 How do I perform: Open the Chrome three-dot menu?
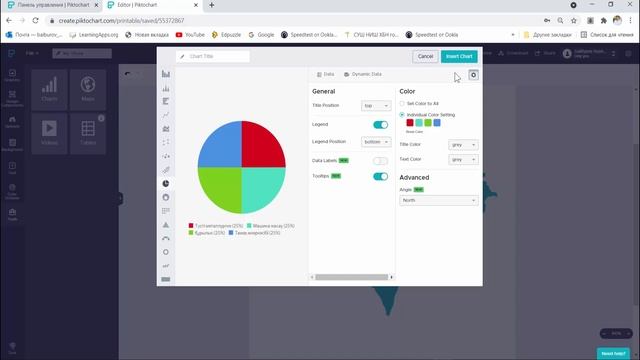click(631, 20)
